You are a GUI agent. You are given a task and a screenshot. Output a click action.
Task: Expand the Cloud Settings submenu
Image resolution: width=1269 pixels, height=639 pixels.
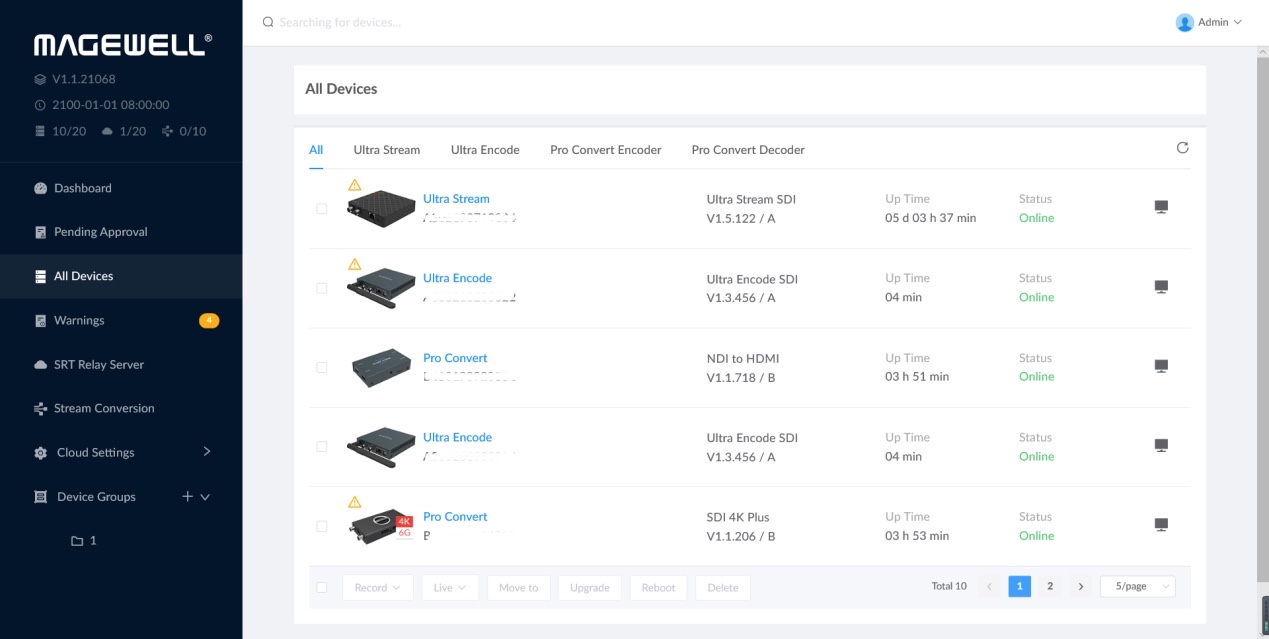pos(207,452)
